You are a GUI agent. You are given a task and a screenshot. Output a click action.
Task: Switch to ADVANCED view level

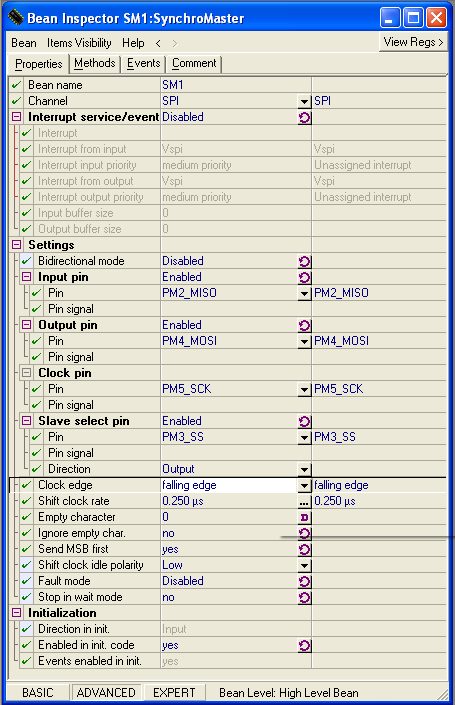coord(106,693)
